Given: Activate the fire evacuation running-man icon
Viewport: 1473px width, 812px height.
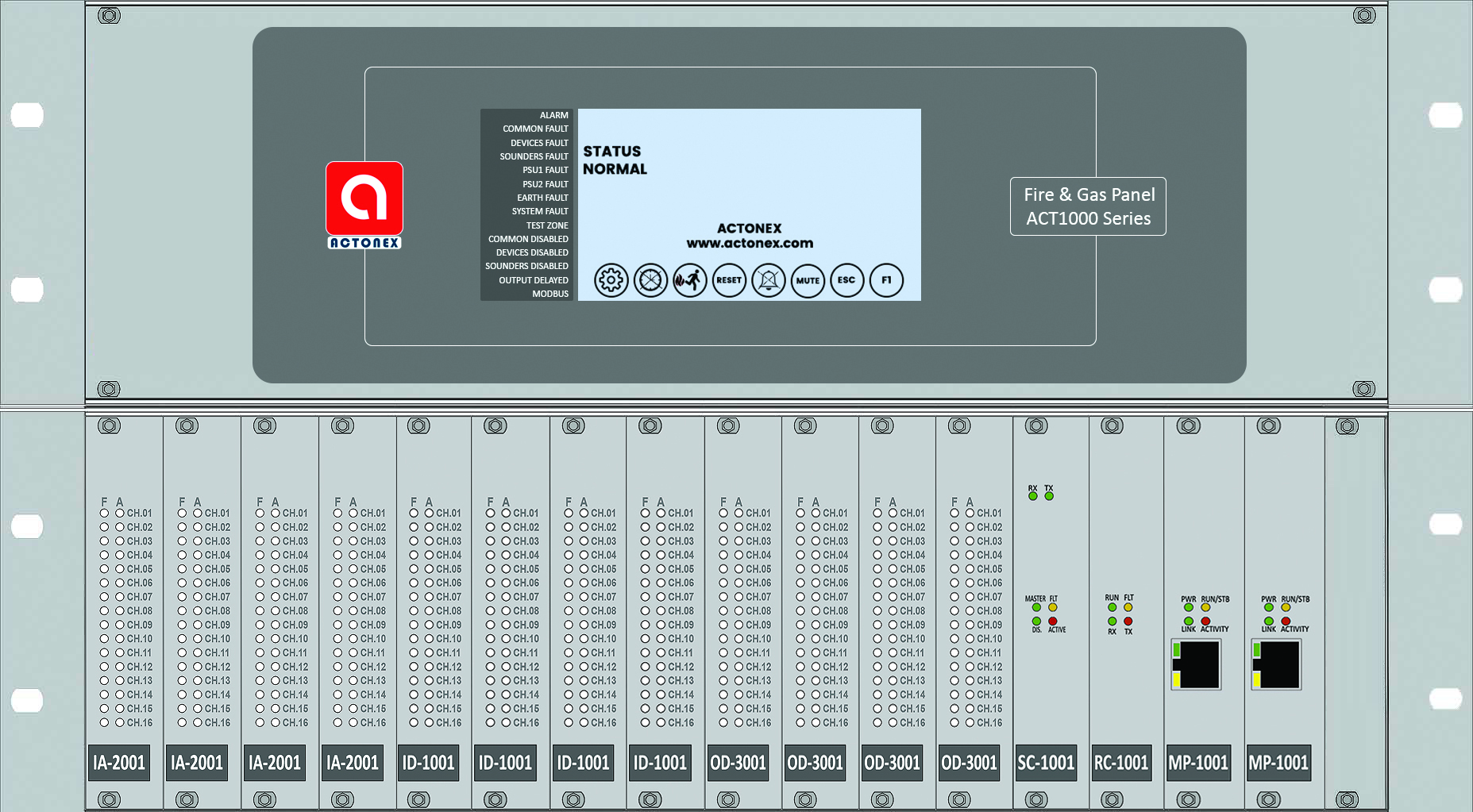Looking at the screenshot, I should click(x=689, y=280).
